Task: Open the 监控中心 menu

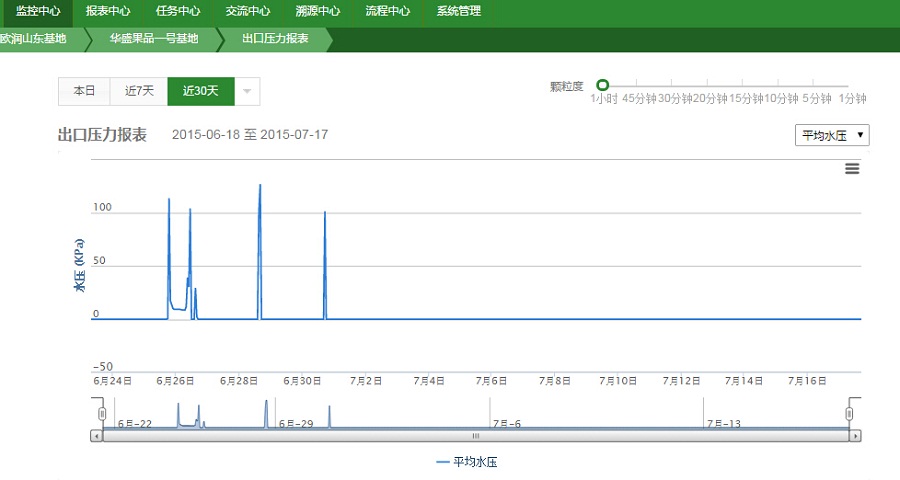Action: click(x=38, y=12)
